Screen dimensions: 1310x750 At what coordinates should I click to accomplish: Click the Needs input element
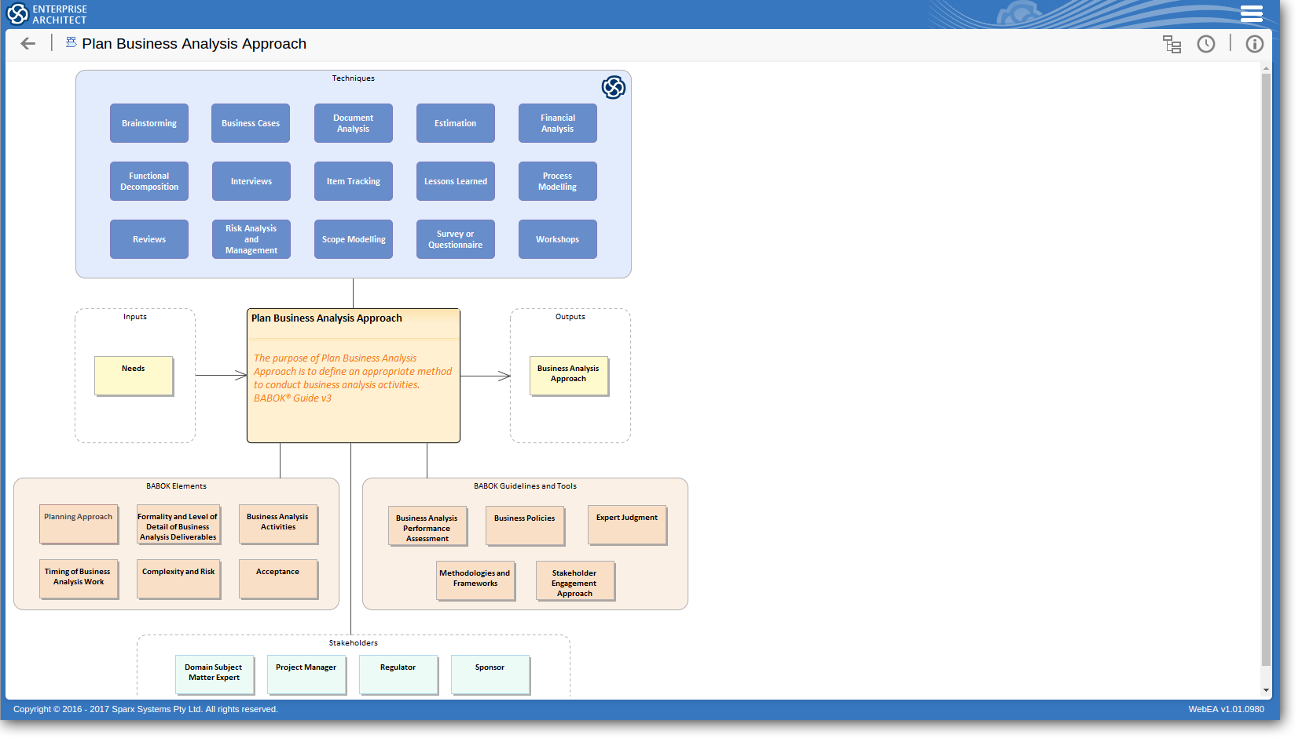click(133, 375)
